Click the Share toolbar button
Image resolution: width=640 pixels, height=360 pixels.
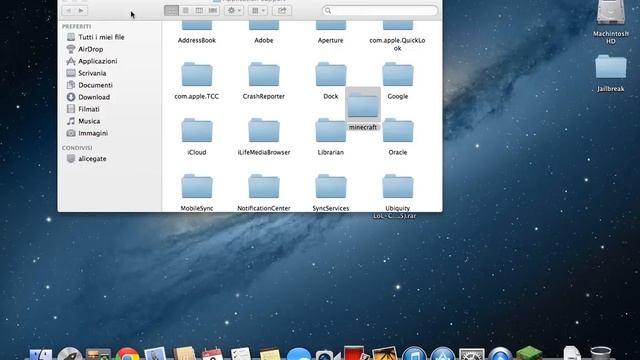(x=282, y=11)
